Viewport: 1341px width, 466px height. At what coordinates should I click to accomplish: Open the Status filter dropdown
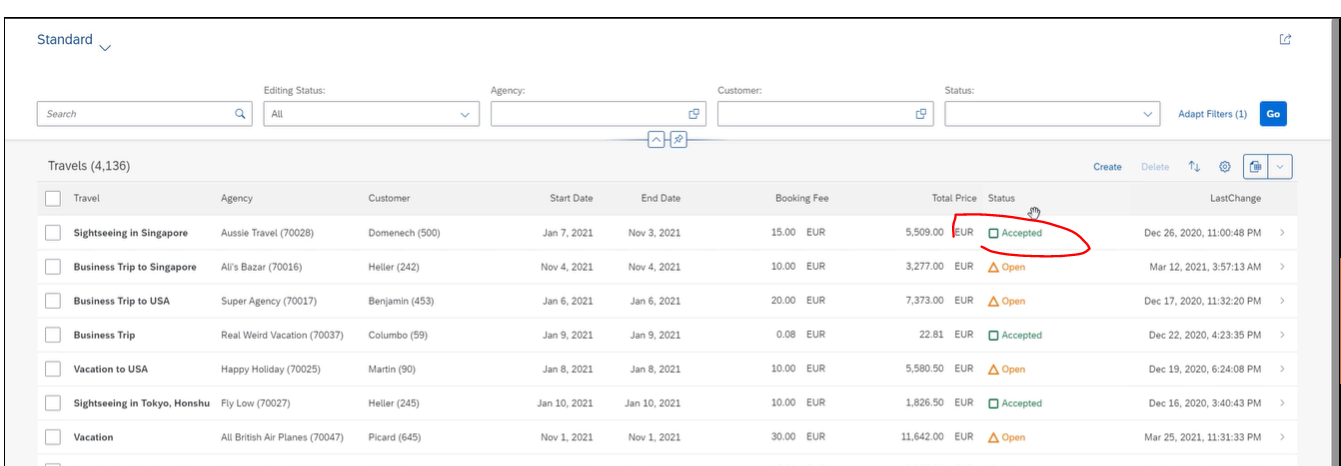(1052, 114)
